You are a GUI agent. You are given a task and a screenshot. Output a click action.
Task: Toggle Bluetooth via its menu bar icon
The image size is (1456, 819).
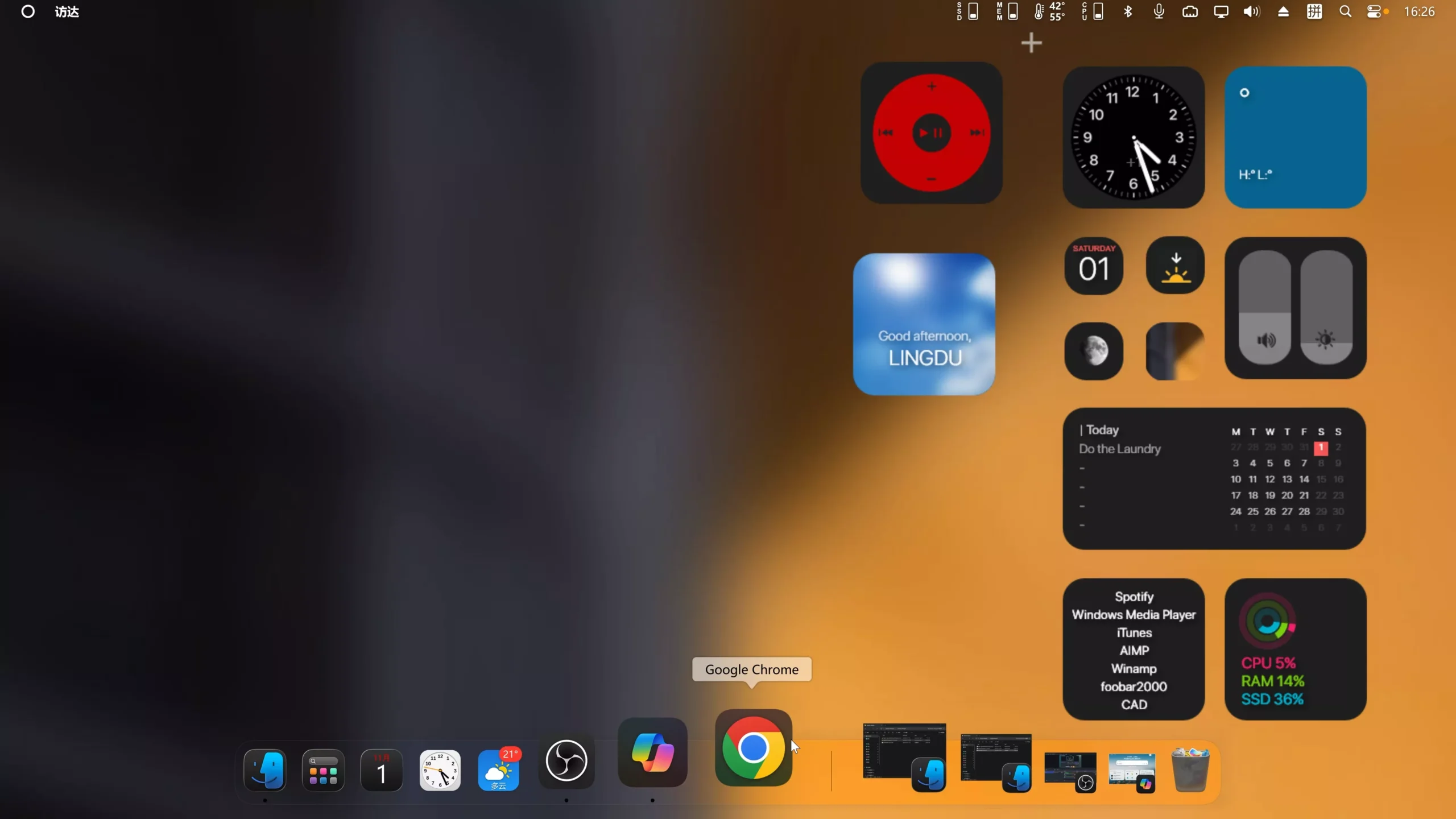pyautogui.click(x=1128, y=11)
